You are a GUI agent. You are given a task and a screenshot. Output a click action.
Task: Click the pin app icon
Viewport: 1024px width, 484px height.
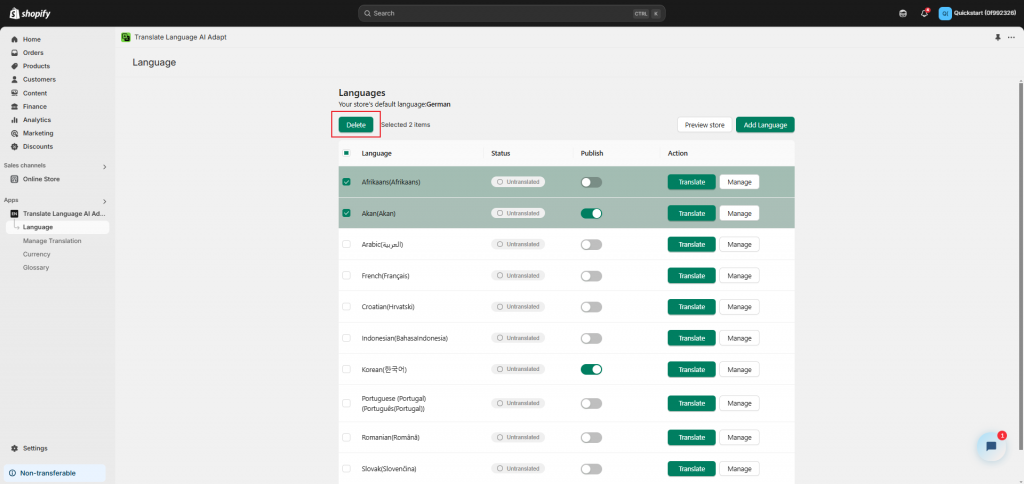point(997,37)
